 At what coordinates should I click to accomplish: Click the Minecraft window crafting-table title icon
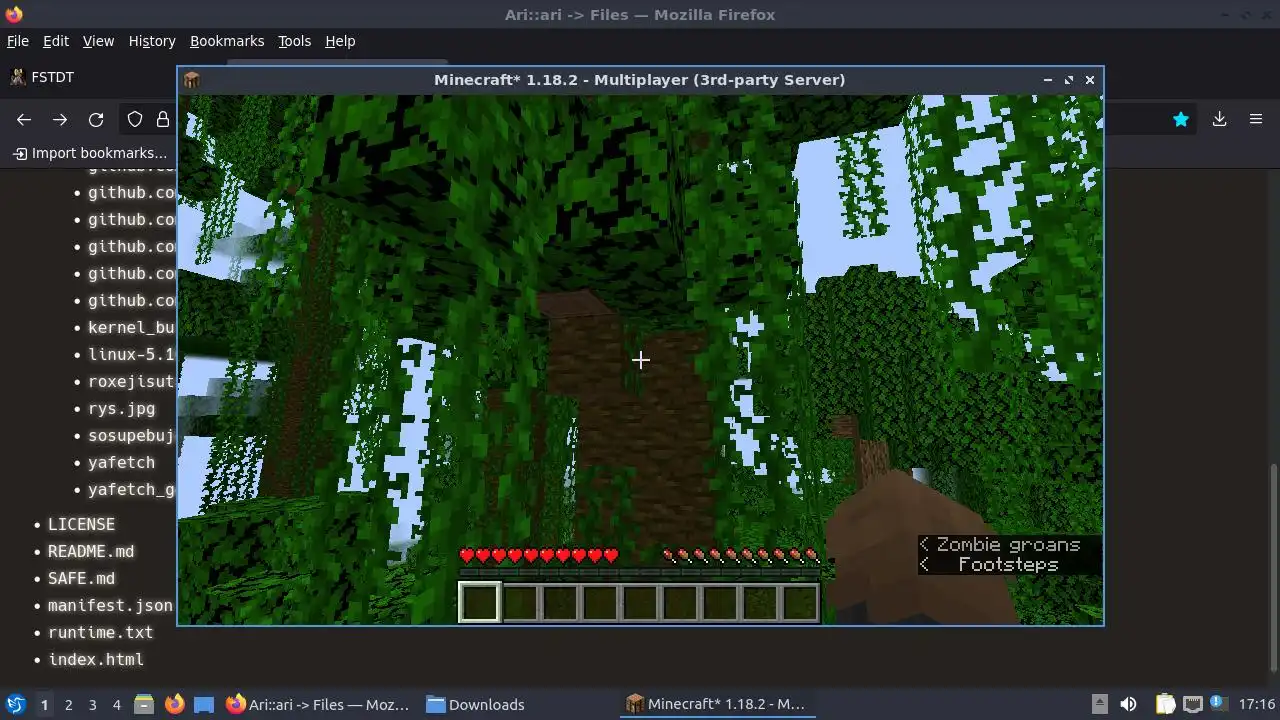click(192, 80)
